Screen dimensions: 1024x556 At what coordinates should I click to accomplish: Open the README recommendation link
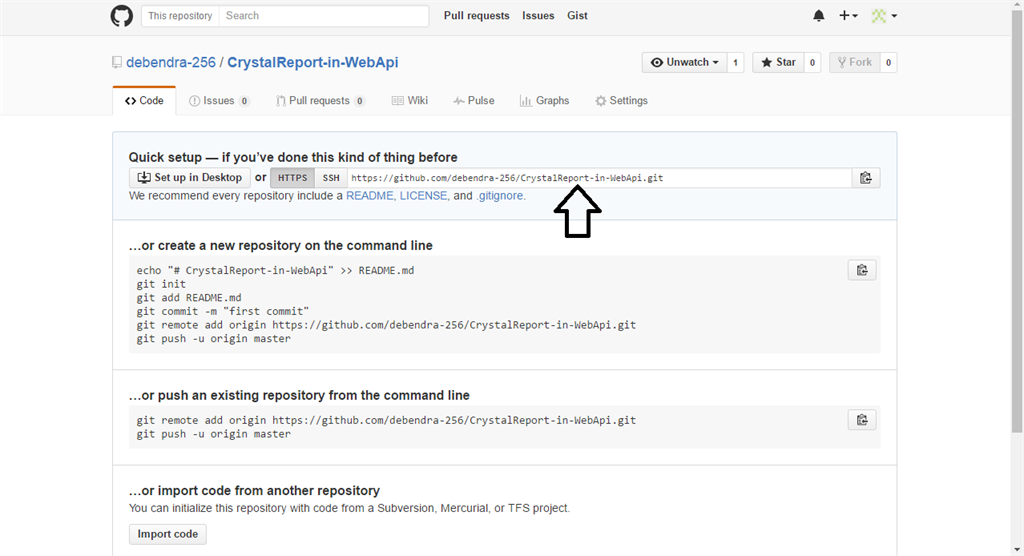(x=370, y=196)
